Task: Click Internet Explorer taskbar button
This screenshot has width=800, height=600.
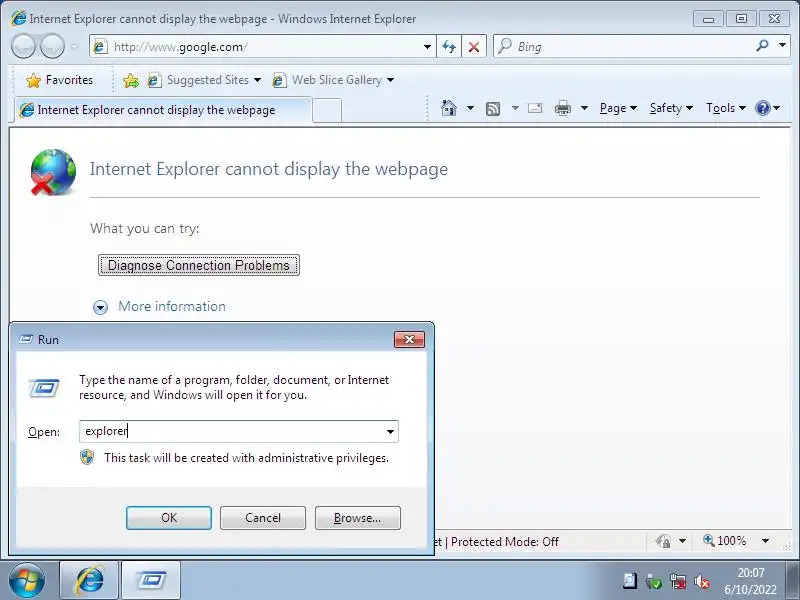Action: pyautogui.click(x=89, y=580)
